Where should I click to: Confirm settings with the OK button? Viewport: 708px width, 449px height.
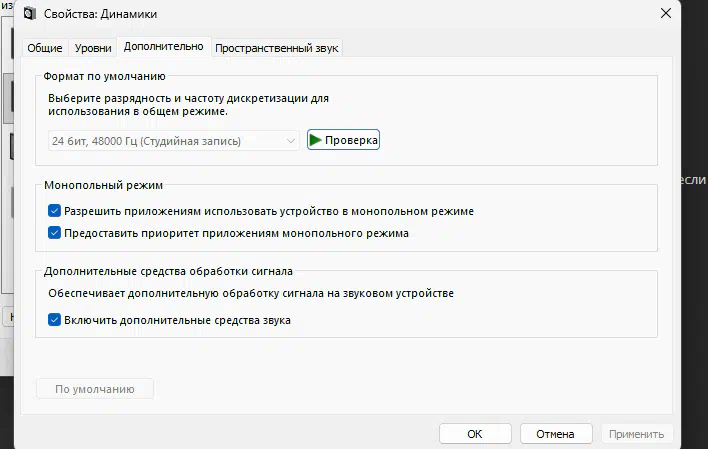[x=475, y=434]
